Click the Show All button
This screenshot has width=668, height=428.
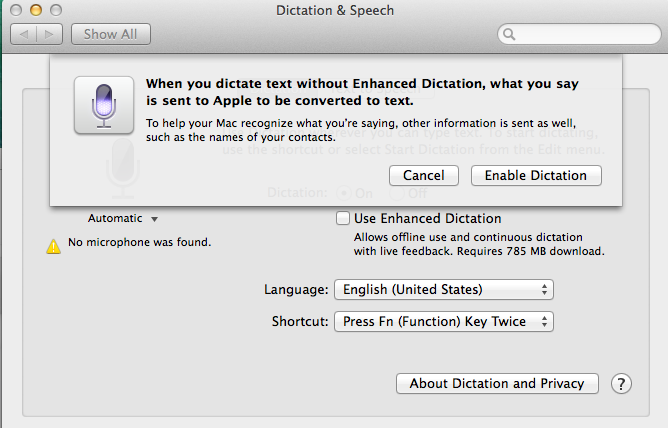click(x=111, y=34)
